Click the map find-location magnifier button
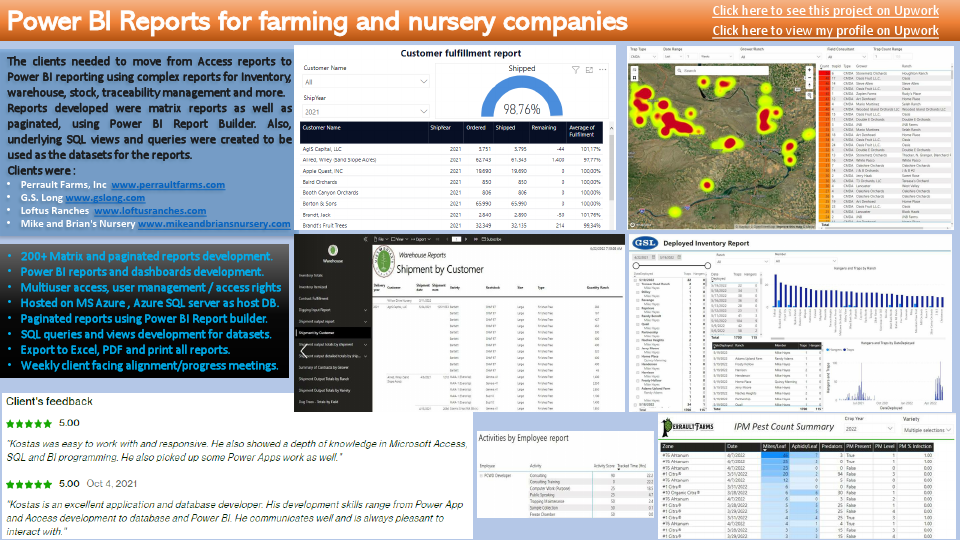960x540 pixels. [x=809, y=96]
